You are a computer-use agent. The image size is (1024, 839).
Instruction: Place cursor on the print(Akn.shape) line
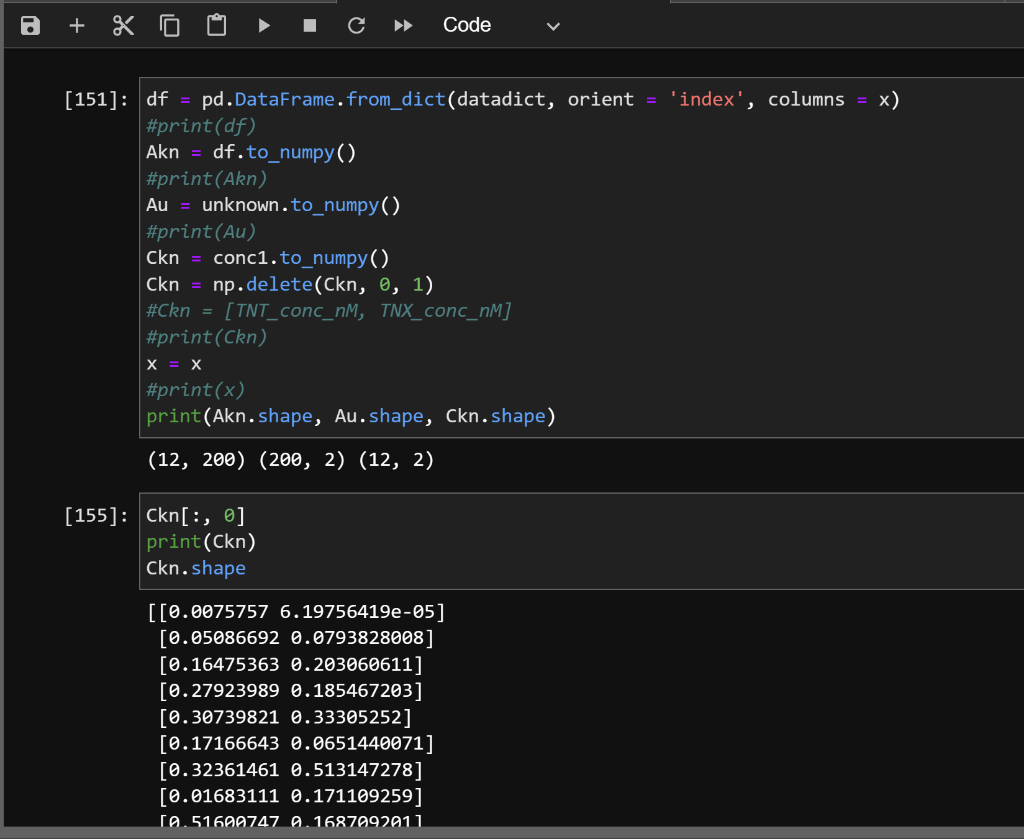click(350, 415)
